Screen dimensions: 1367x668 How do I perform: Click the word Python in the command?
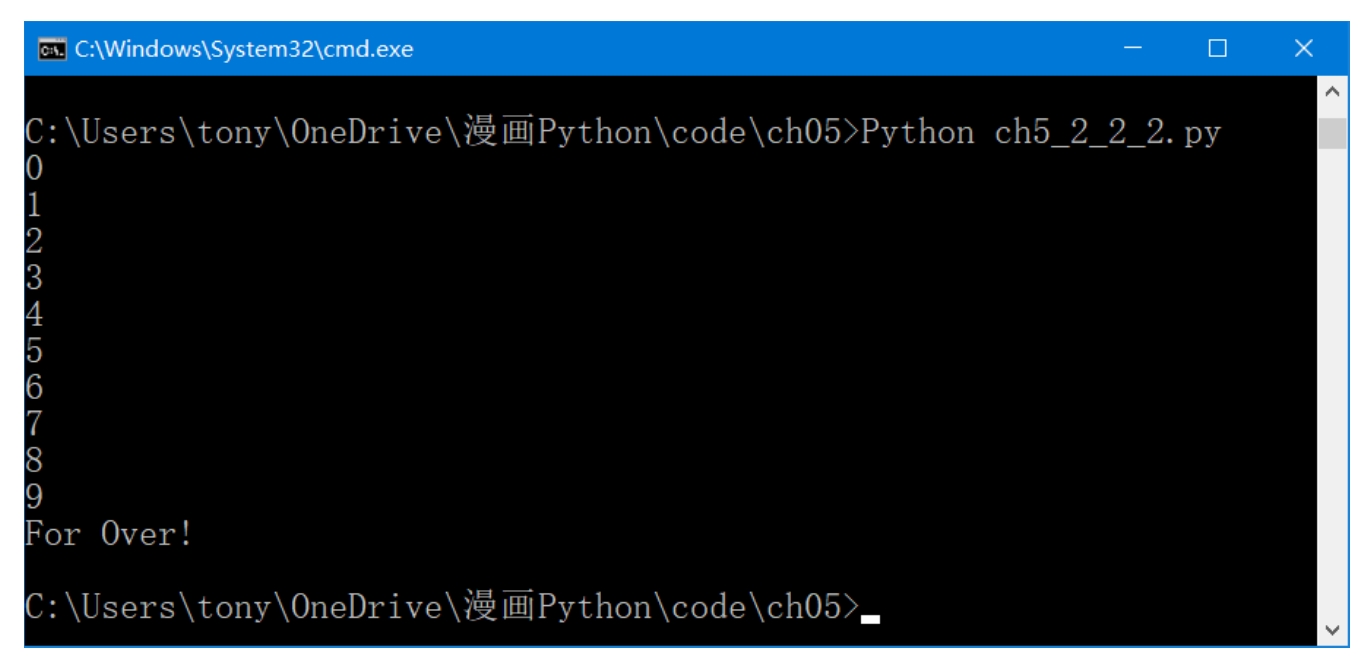pyautogui.click(x=917, y=133)
